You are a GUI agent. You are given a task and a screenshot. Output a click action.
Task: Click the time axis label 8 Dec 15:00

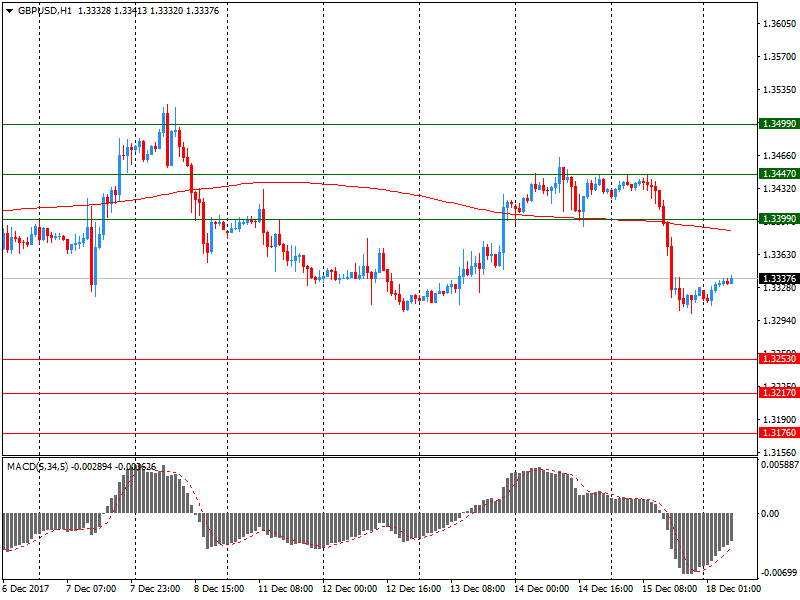(219, 589)
